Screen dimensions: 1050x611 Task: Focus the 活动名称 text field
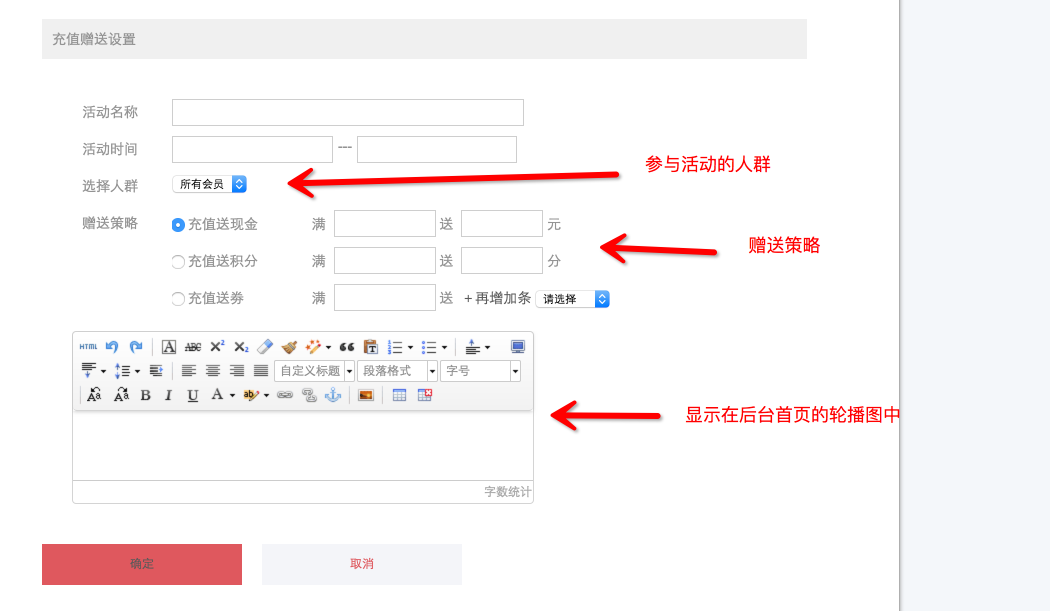348,112
